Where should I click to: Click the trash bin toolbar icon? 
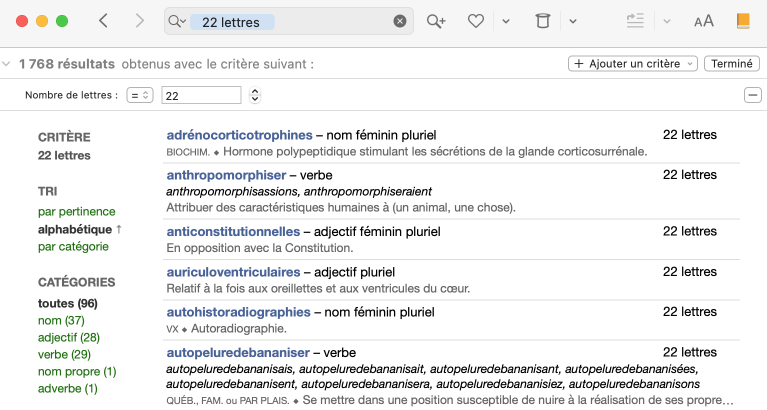coord(542,21)
